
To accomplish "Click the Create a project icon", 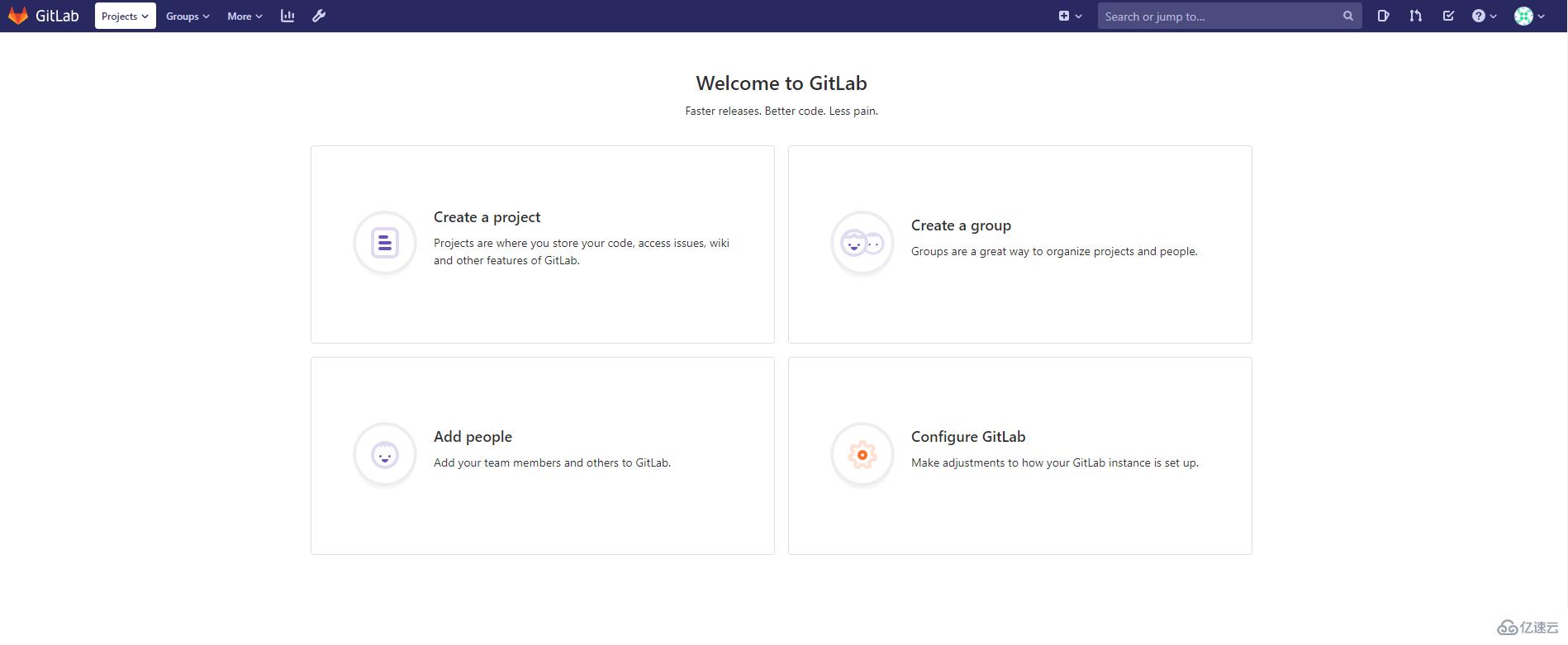I will point(385,243).
